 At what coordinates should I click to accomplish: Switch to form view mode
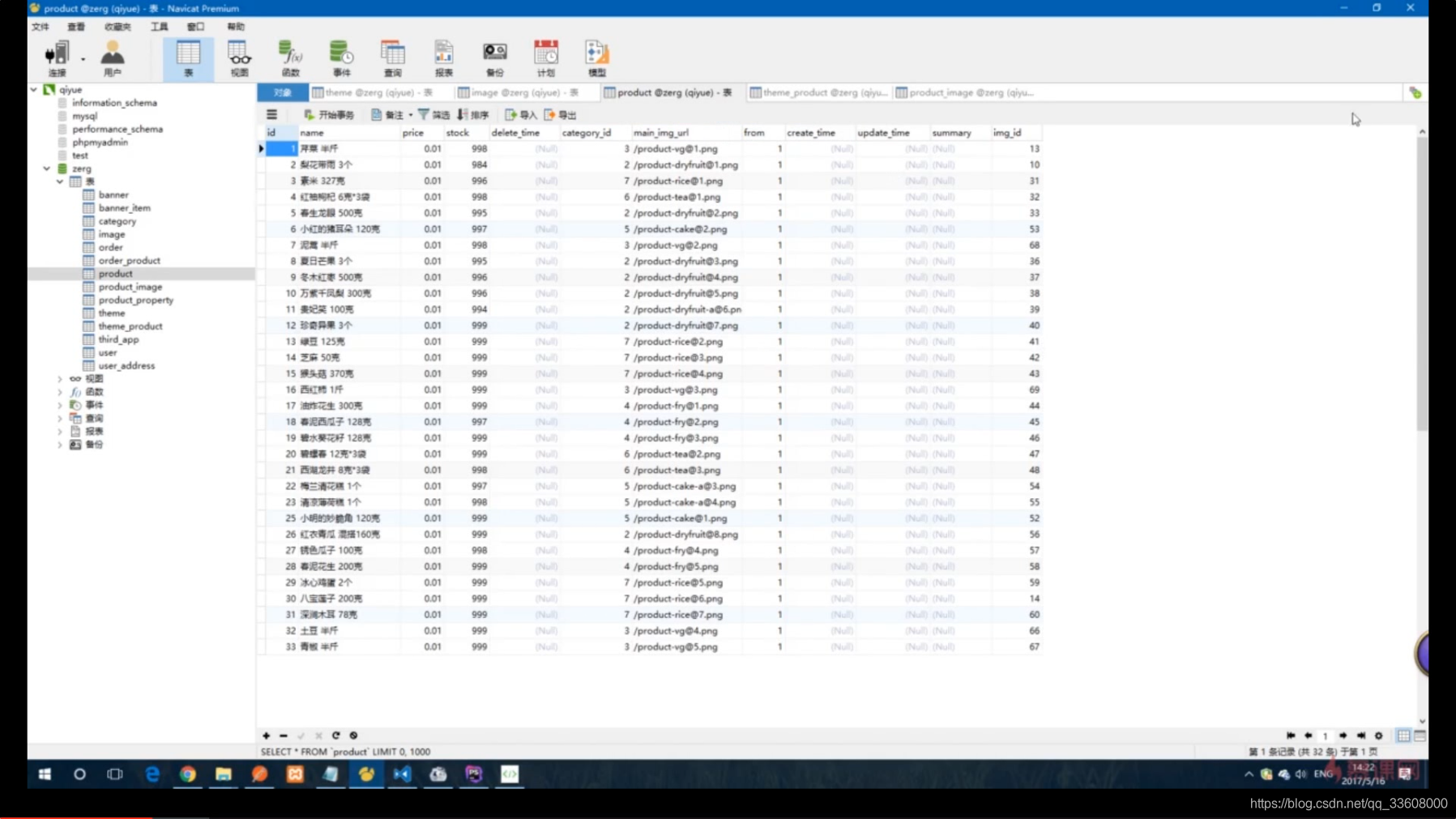(x=1420, y=736)
